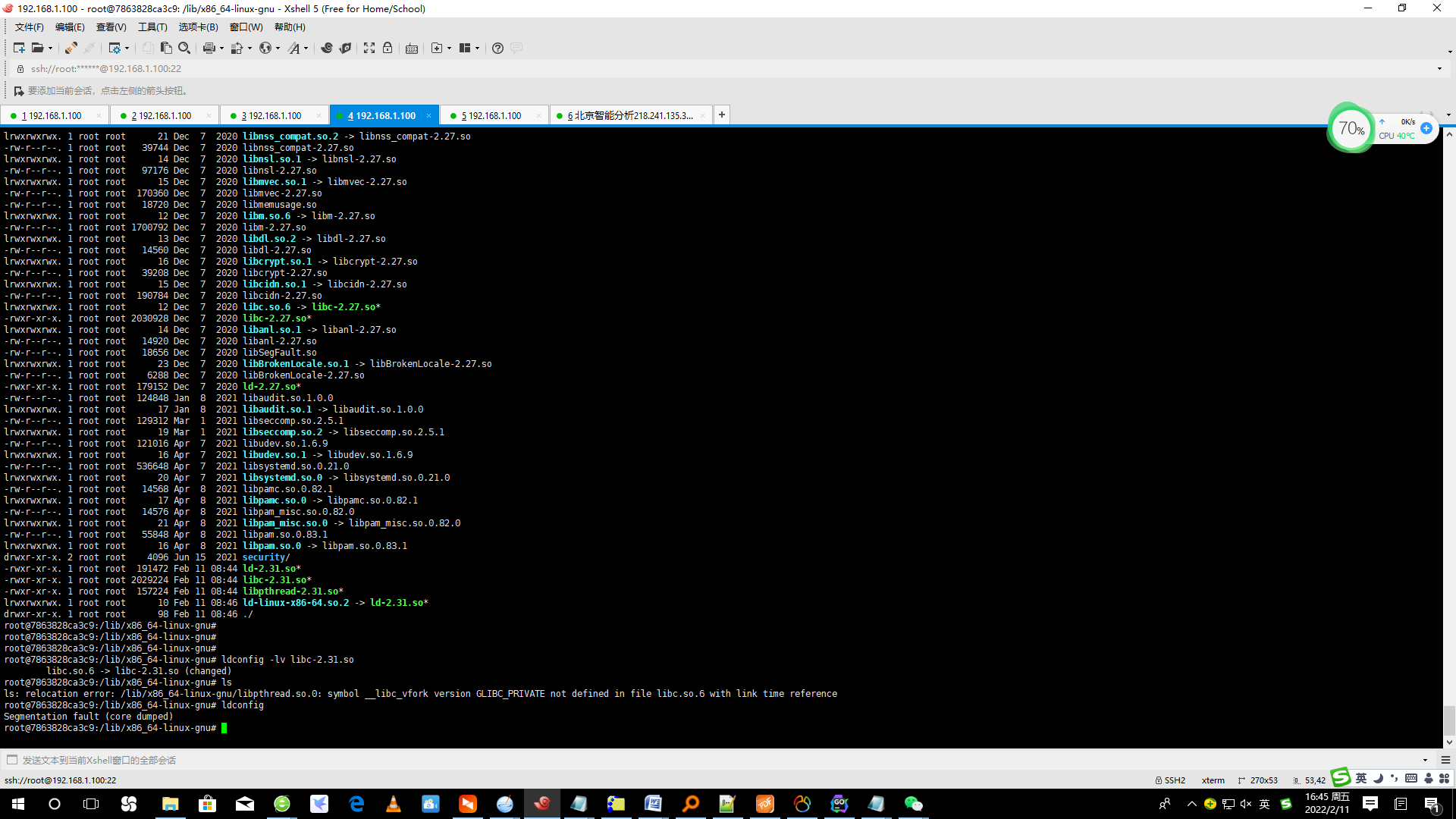Toggle night mode moon icon in status bar
1456x819 pixels.
(x=1378, y=778)
